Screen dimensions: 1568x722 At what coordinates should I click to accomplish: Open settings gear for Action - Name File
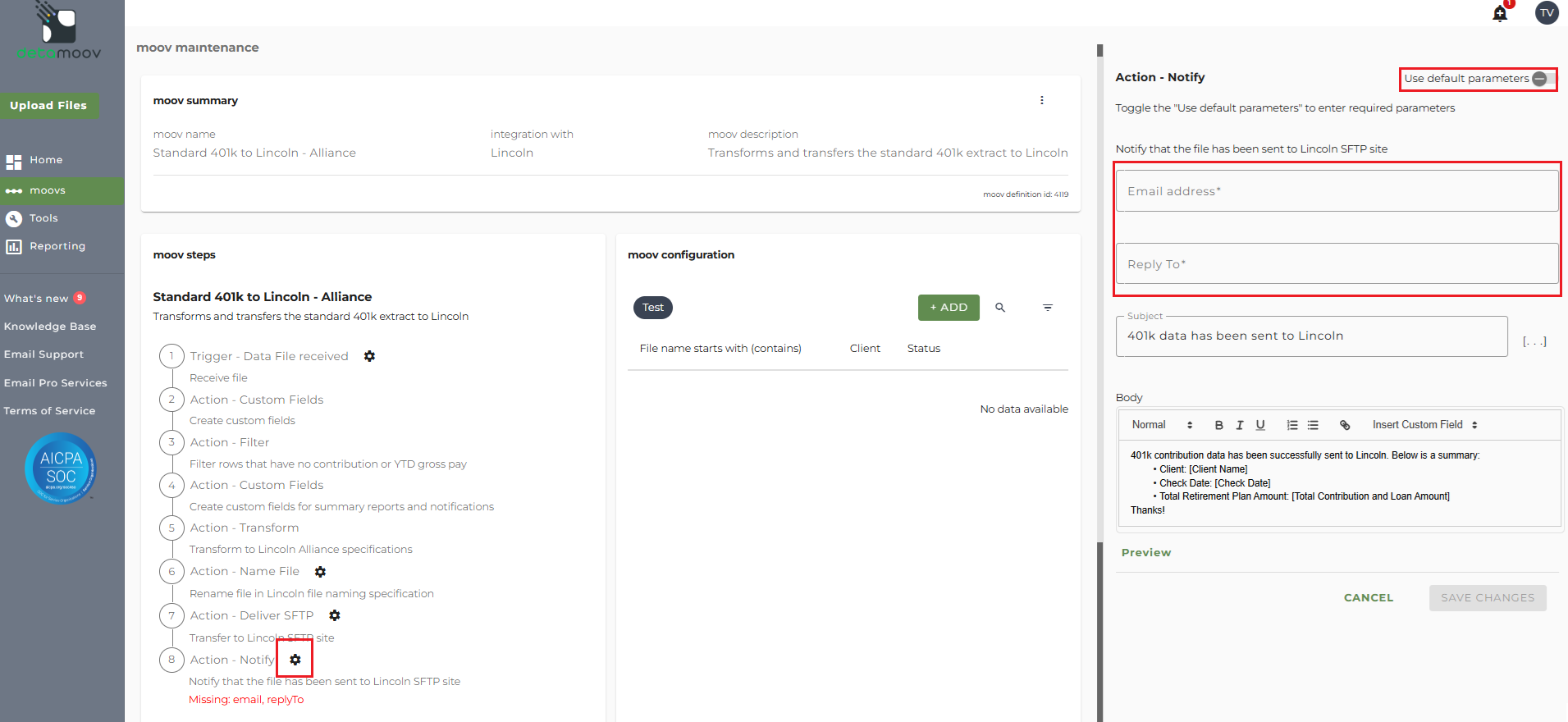coord(321,572)
